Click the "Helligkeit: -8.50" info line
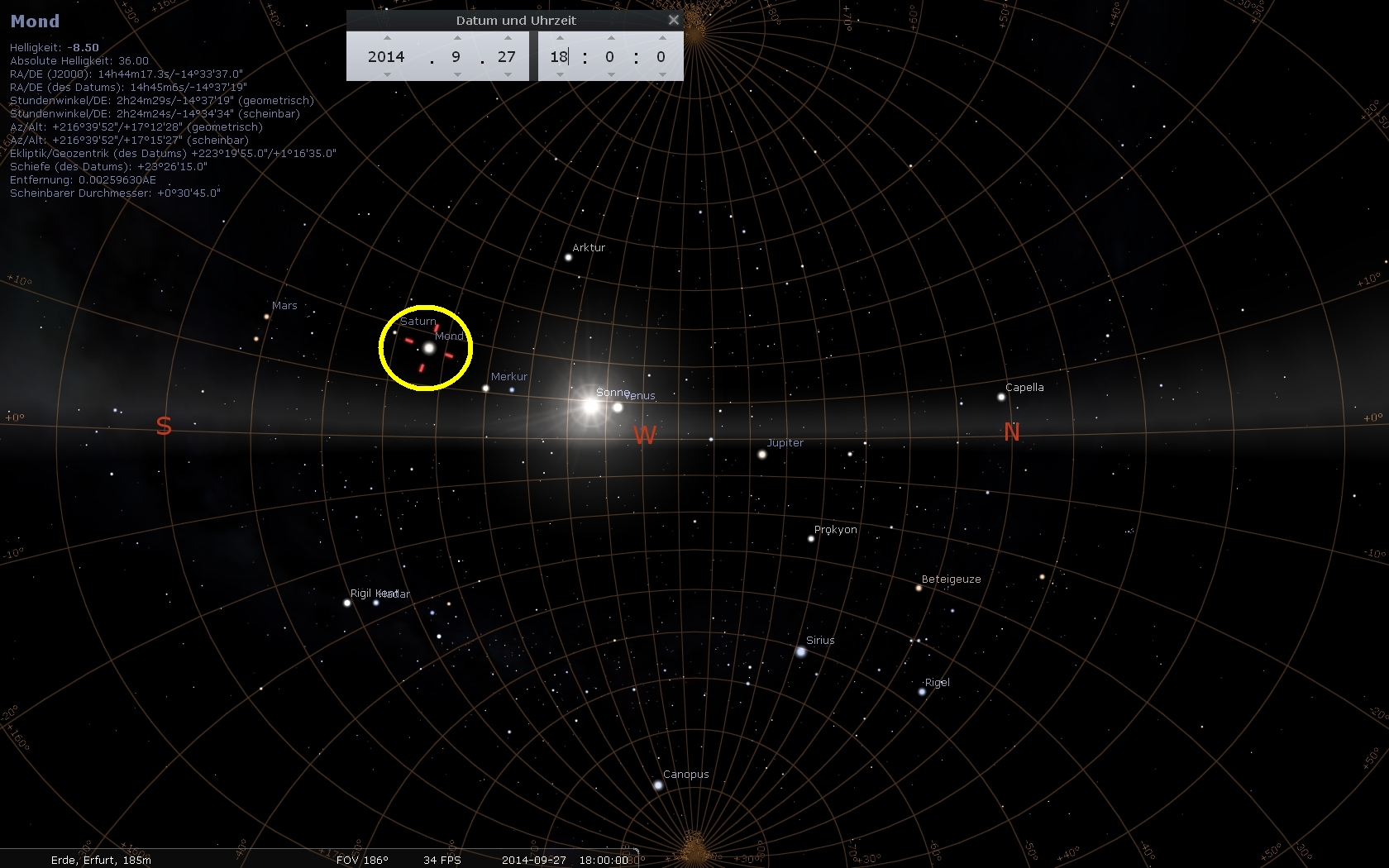Image resolution: width=1389 pixels, height=868 pixels. click(55, 47)
